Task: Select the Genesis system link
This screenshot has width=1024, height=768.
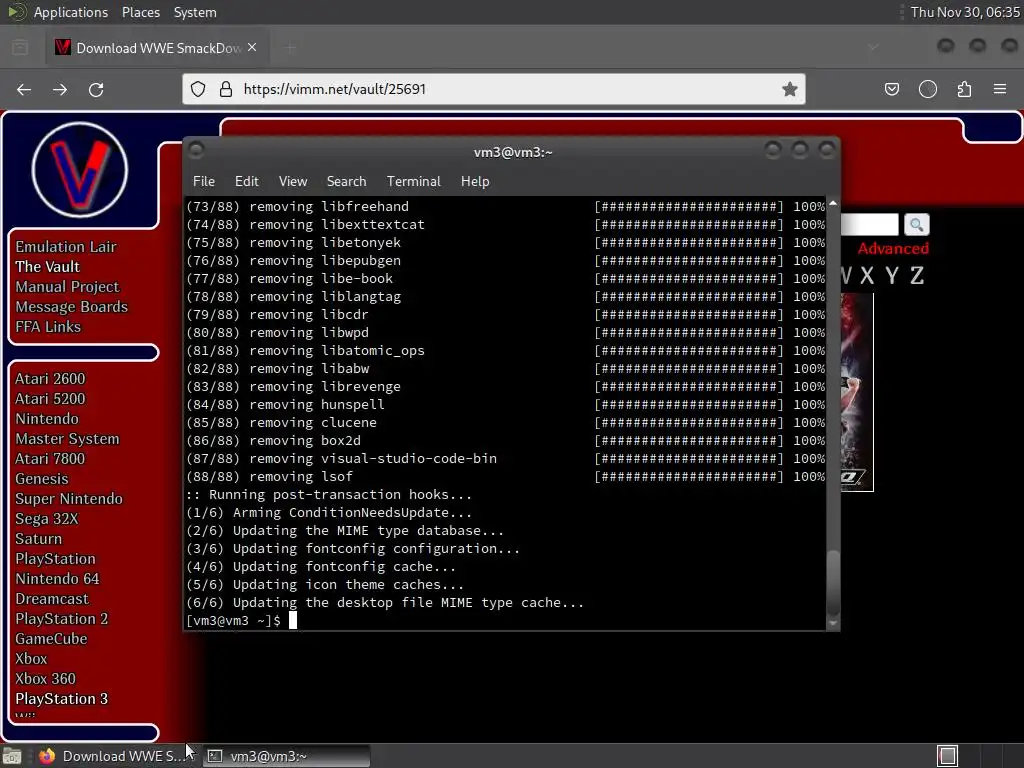Action: pos(42,479)
